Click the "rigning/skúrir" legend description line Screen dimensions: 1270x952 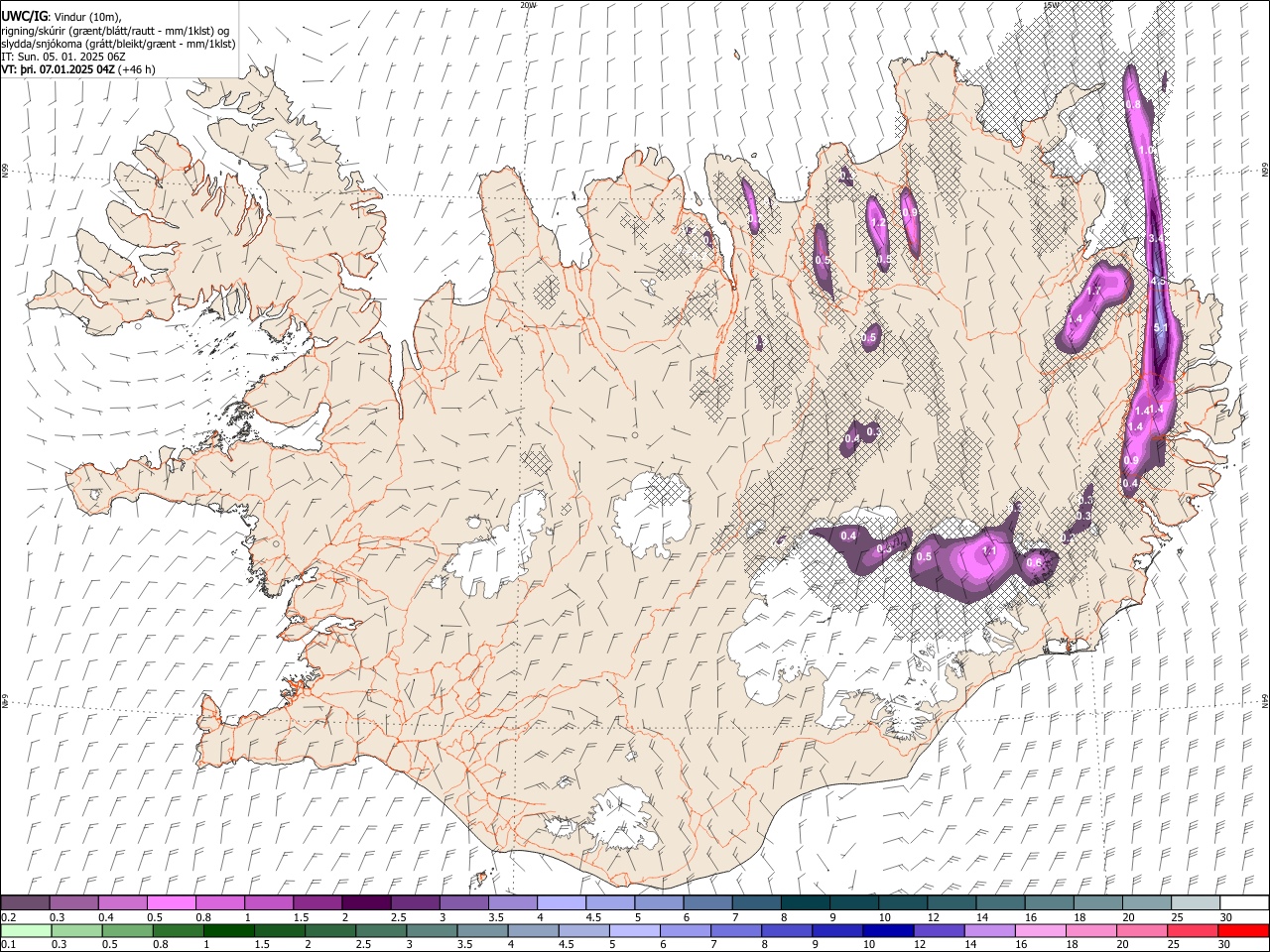point(115,30)
